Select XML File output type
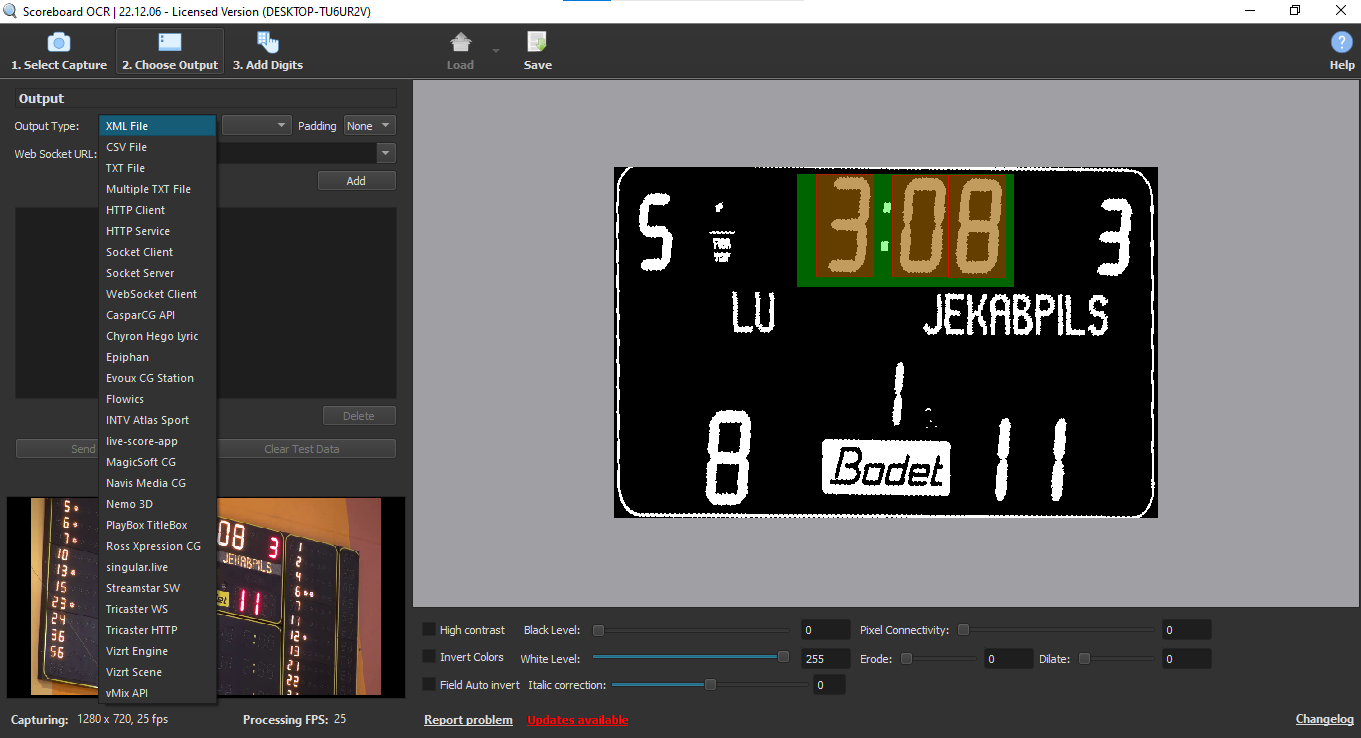Image resolution: width=1361 pixels, height=738 pixels. tap(157, 126)
